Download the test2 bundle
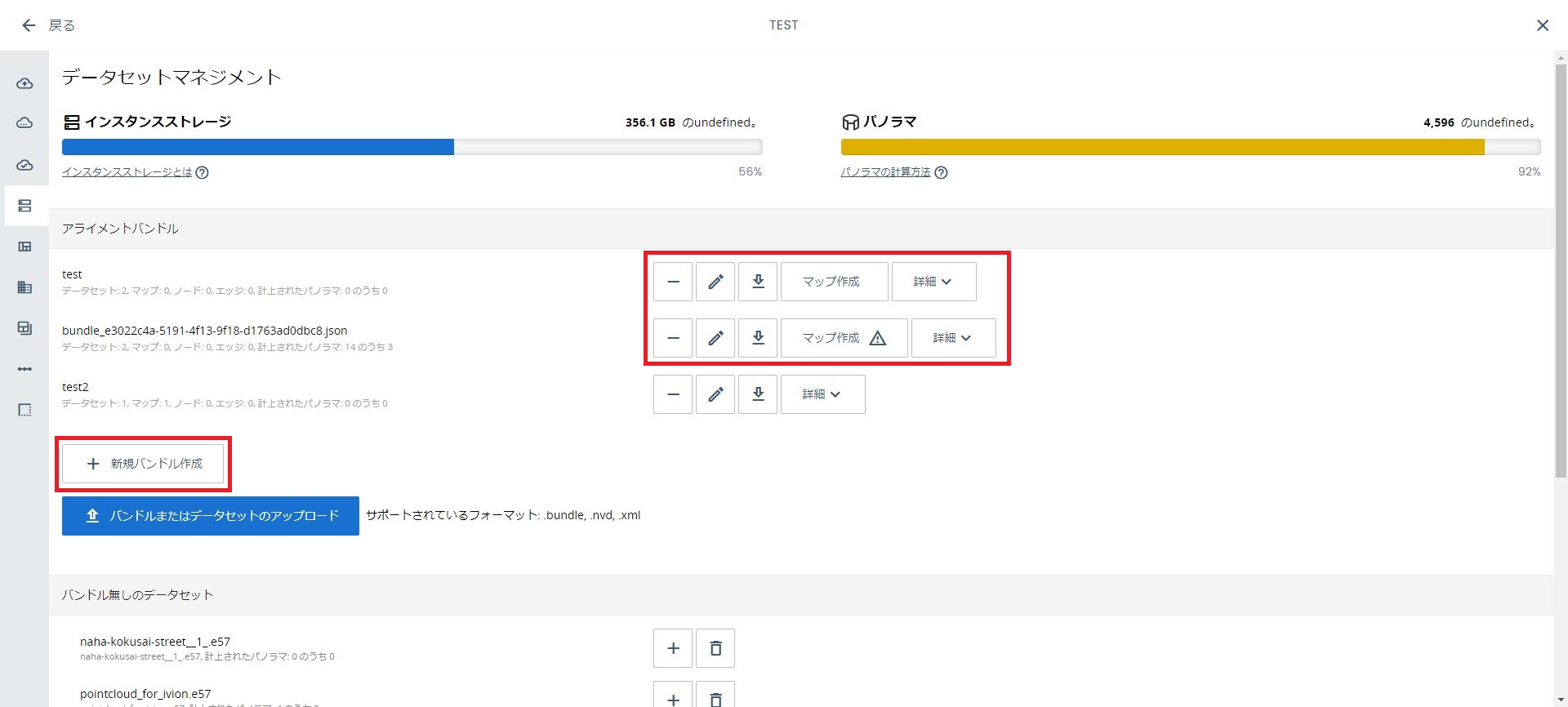The height and width of the screenshot is (707, 1568). point(758,394)
